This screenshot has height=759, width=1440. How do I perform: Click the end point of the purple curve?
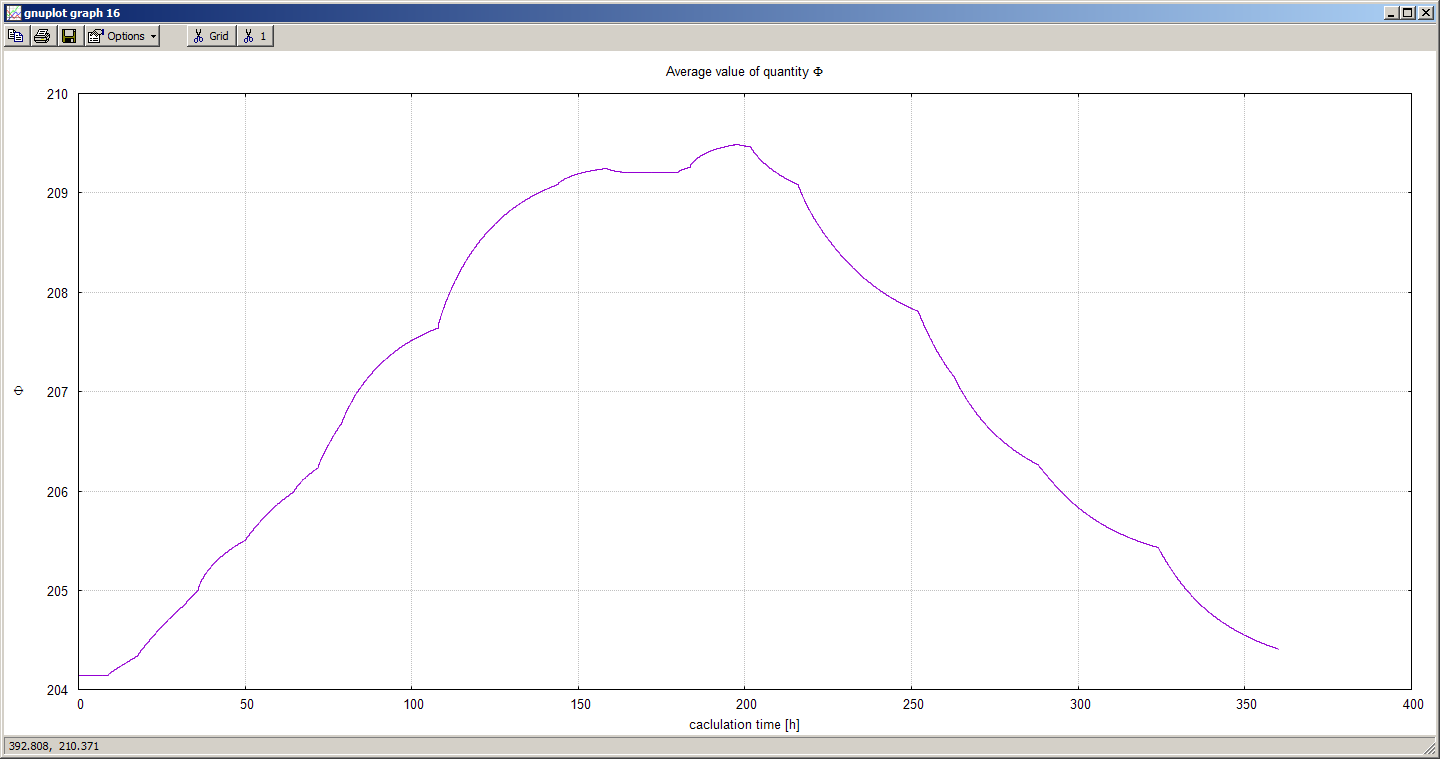click(x=1277, y=649)
